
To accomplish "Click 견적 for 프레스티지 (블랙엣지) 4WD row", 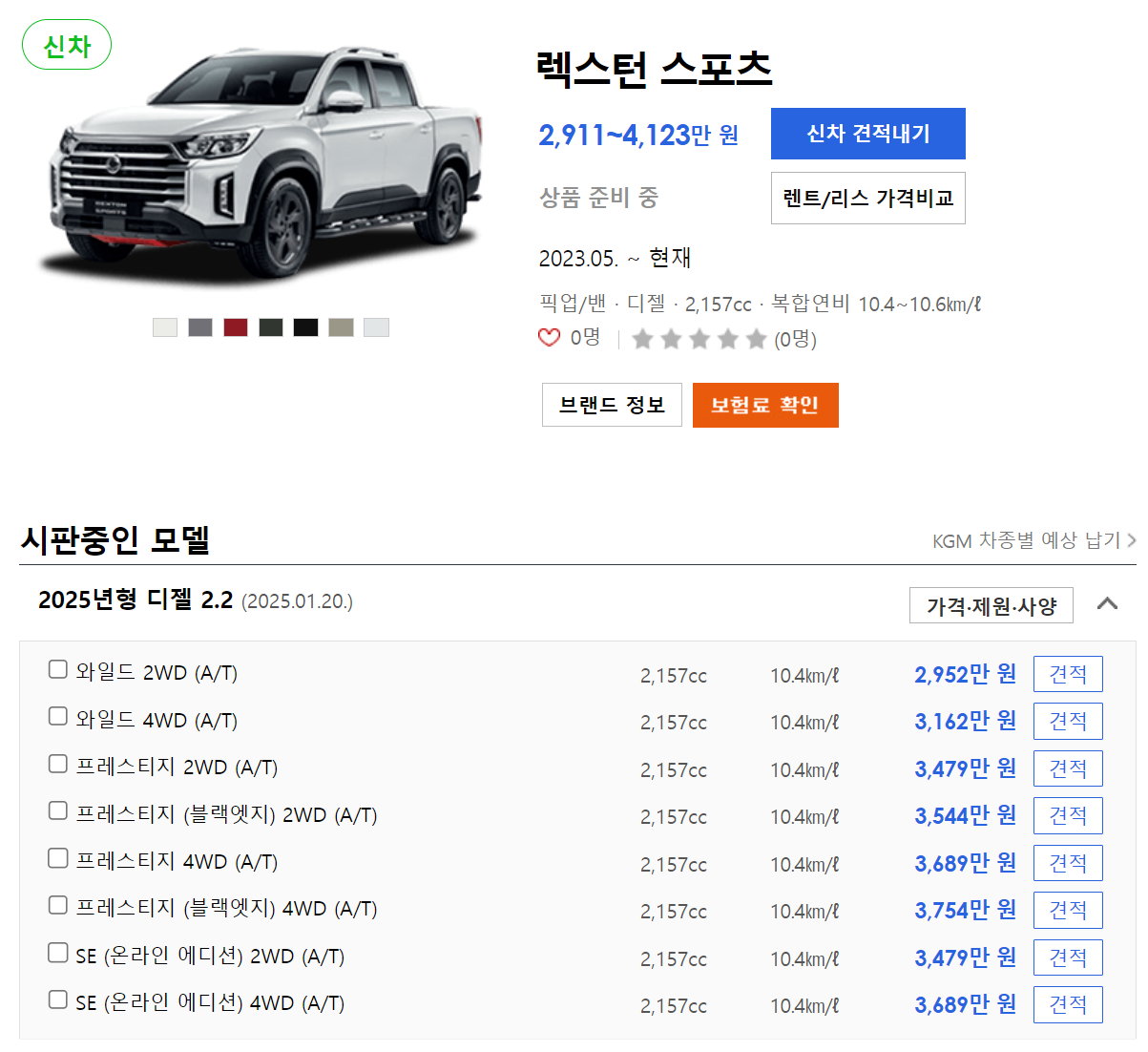I will (x=1068, y=910).
